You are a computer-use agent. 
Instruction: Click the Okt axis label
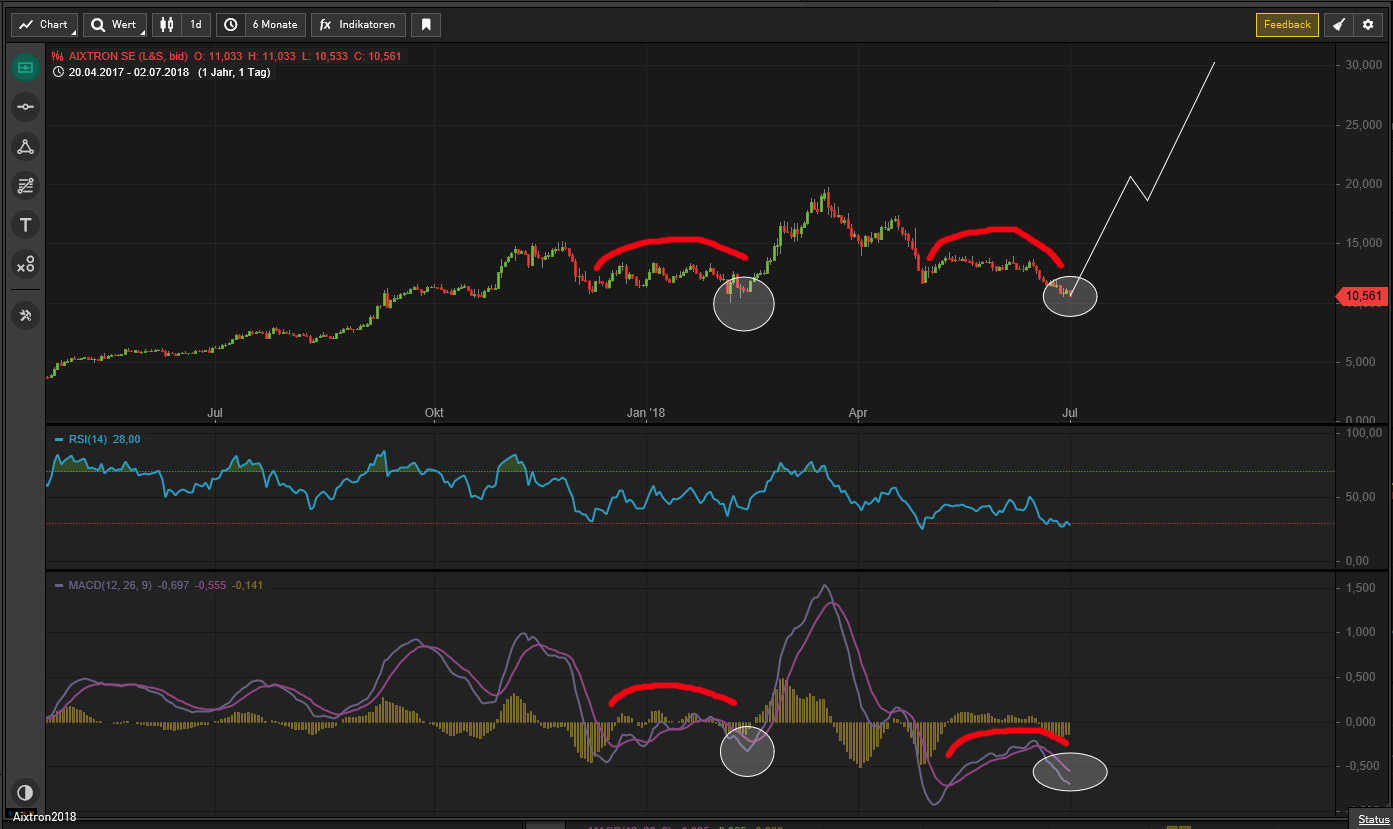click(x=434, y=412)
